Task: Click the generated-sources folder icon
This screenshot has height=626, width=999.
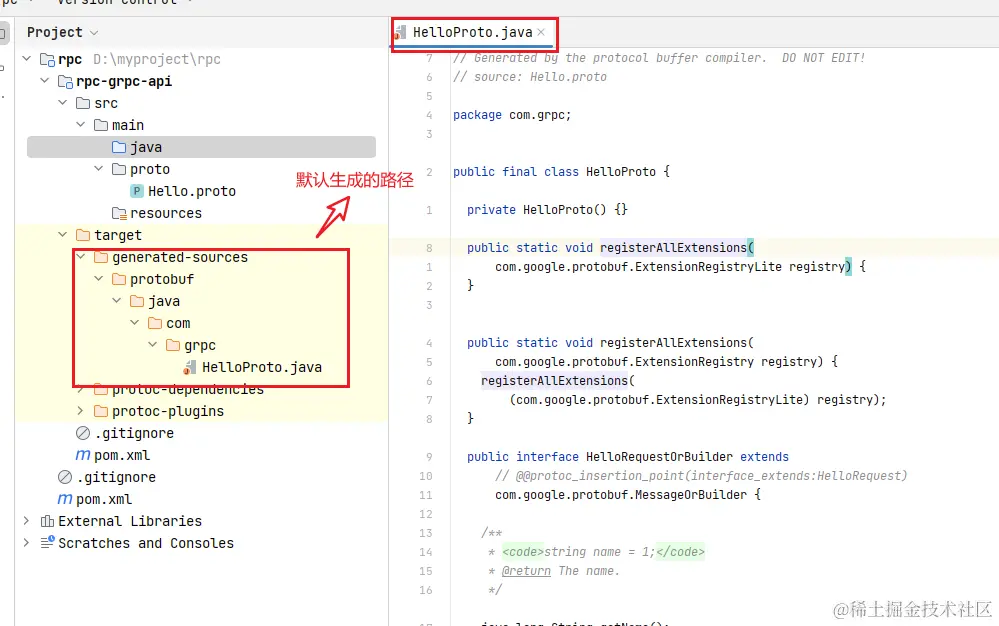Action: coord(101,257)
